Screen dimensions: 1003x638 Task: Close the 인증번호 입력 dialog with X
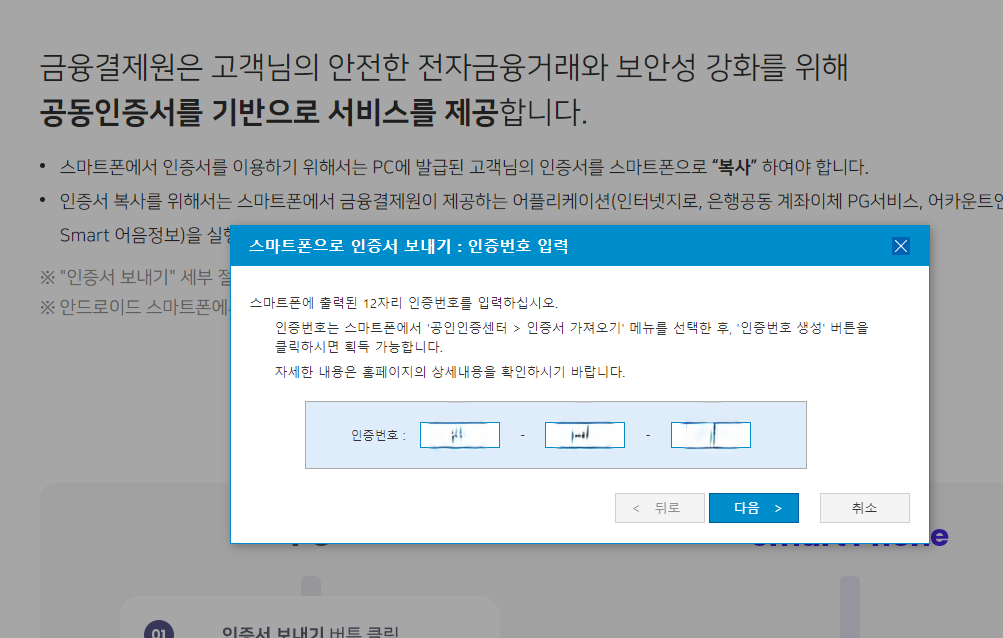tap(901, 246)
